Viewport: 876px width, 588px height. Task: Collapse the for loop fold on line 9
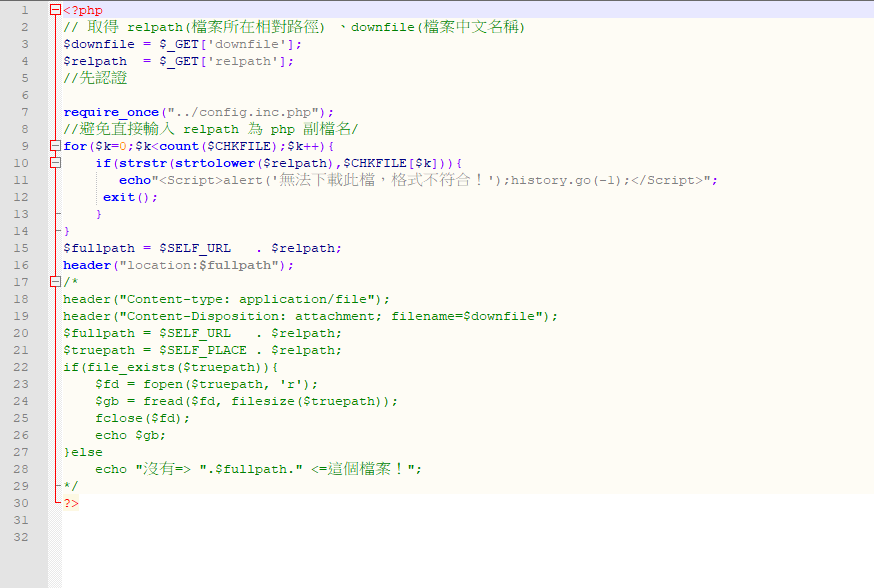pos(55,146)
